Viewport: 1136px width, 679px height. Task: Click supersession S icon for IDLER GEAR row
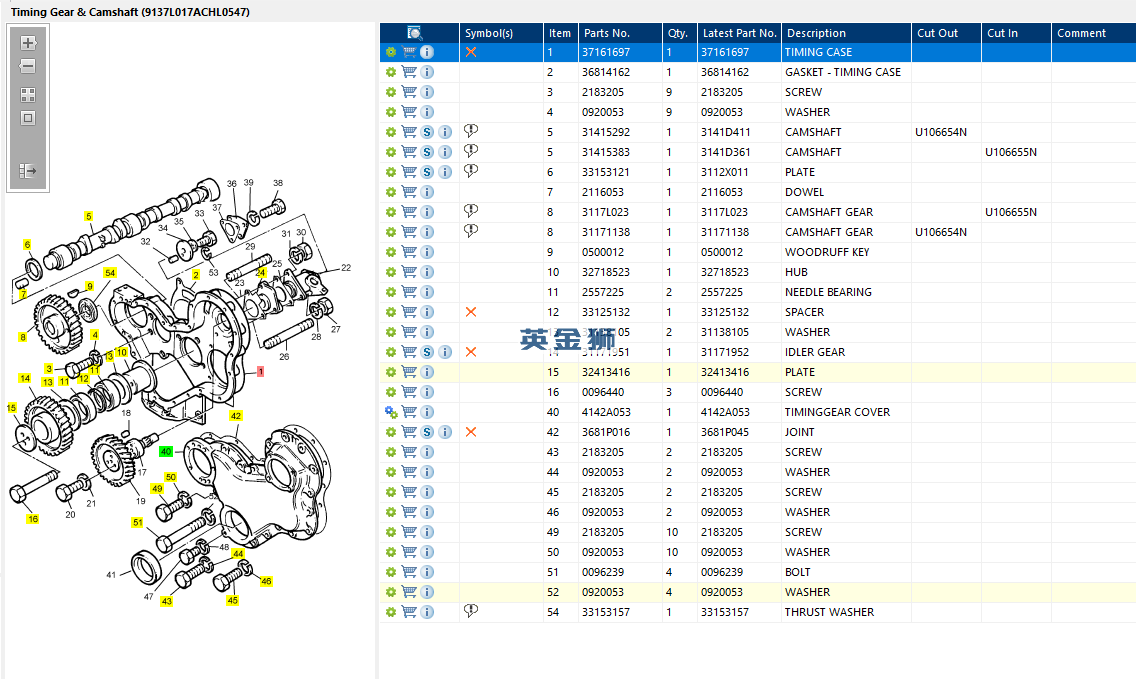(x=427, y=352)
